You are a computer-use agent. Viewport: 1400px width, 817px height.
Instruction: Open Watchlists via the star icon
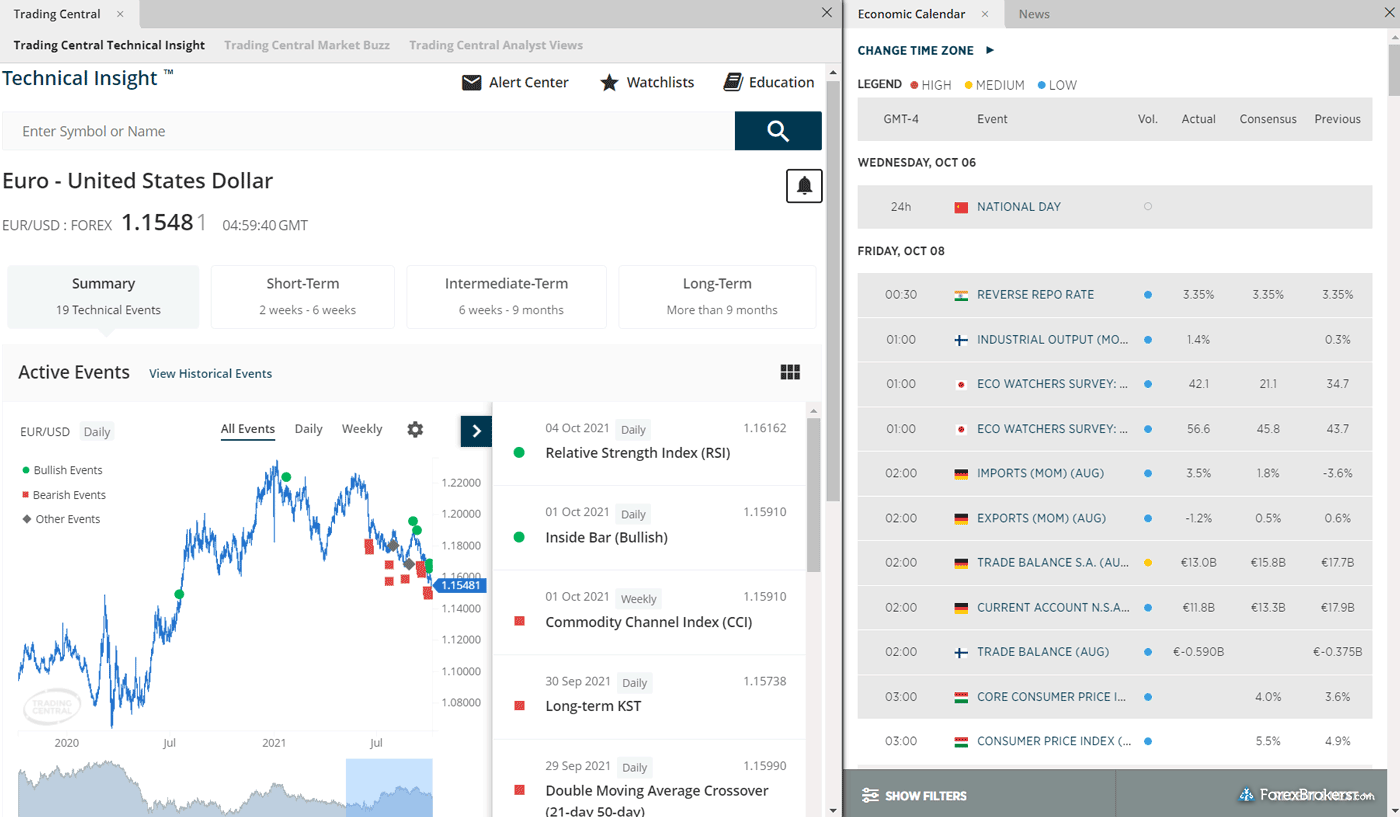click(x=609, y=83)
